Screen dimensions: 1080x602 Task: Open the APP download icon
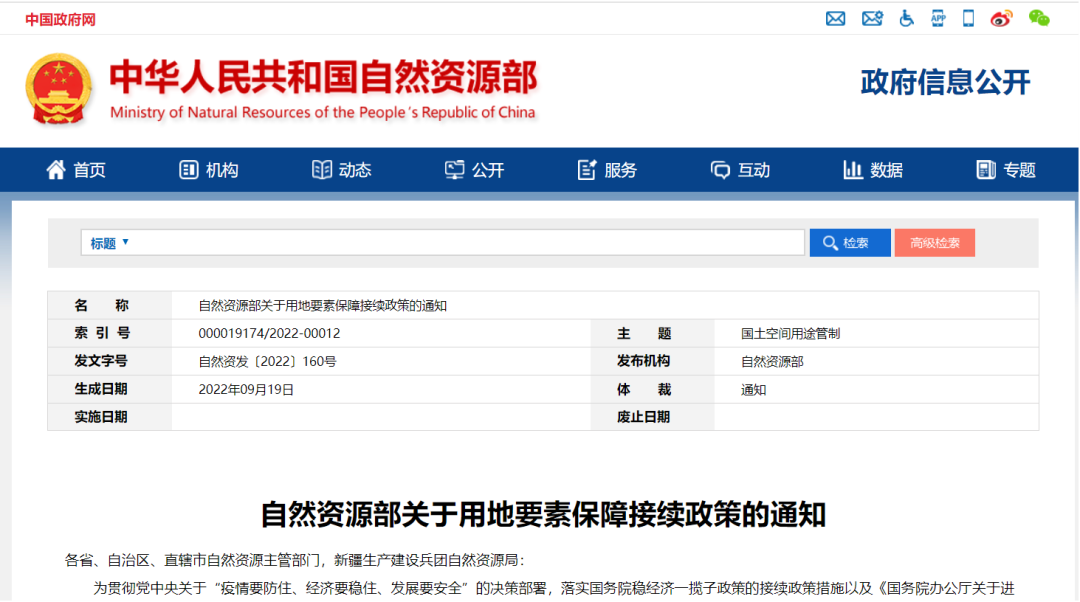click(937, 18)
